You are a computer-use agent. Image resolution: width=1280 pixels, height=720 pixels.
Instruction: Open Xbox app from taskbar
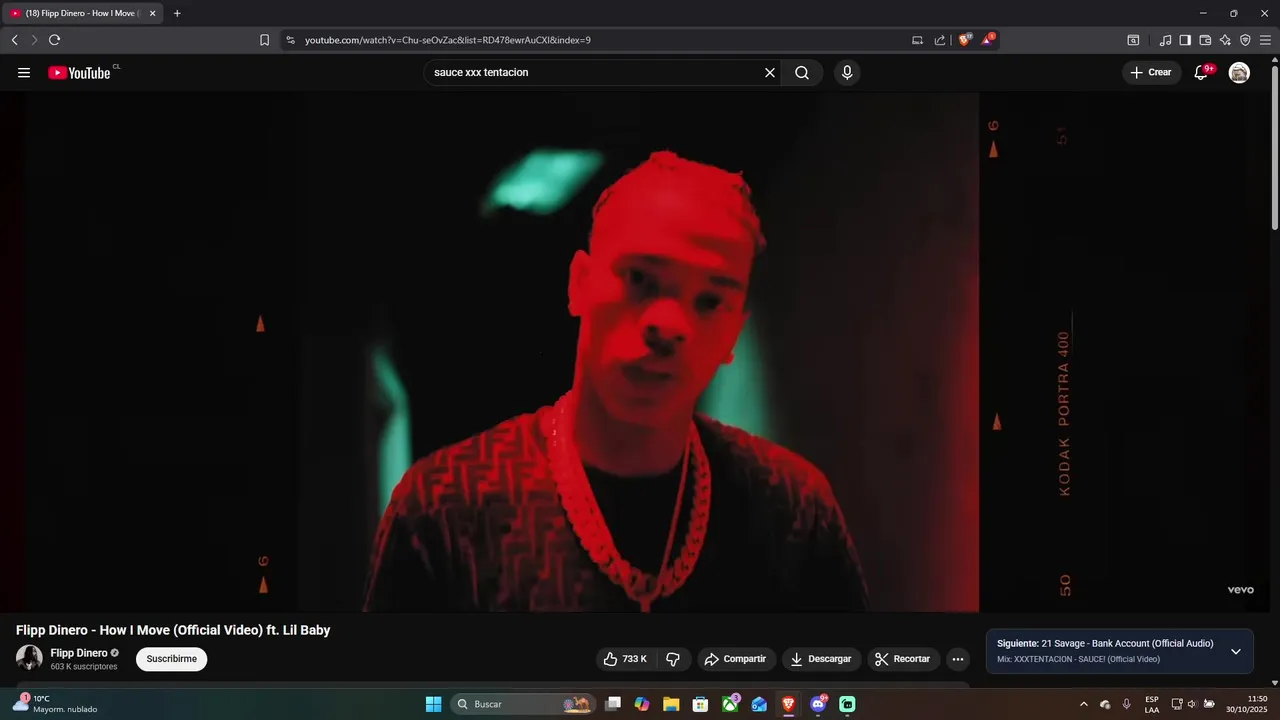coord(730,704)
